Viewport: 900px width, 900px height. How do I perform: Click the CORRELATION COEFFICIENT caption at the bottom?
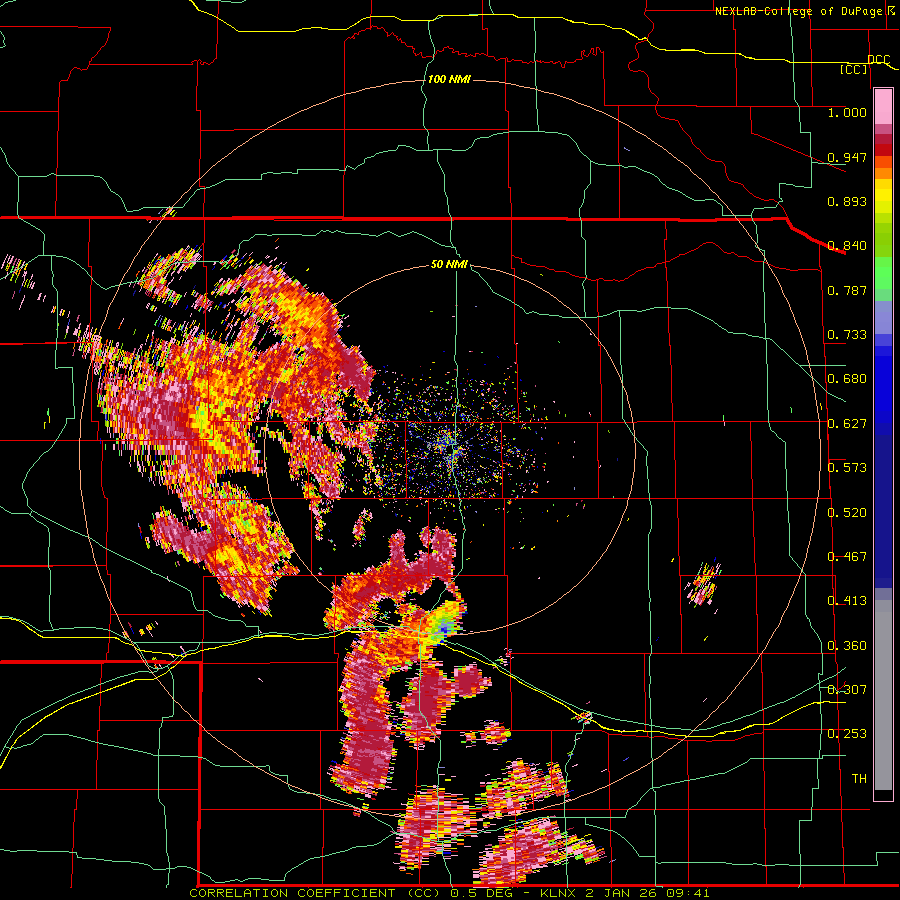pyautogui.click(x=449, y=893)
